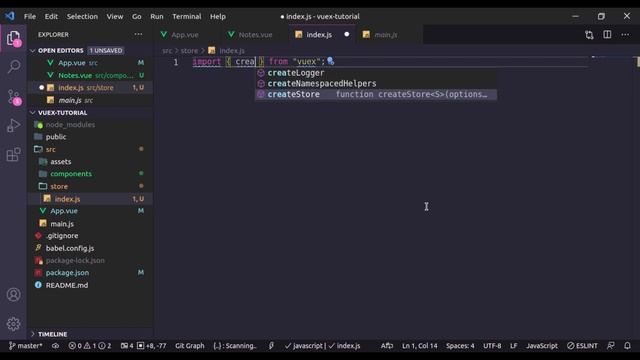Click the synchronize changes cloud icon
This screenshot has width=640, height=360.
pyautogui.click(x=56, y=346)
